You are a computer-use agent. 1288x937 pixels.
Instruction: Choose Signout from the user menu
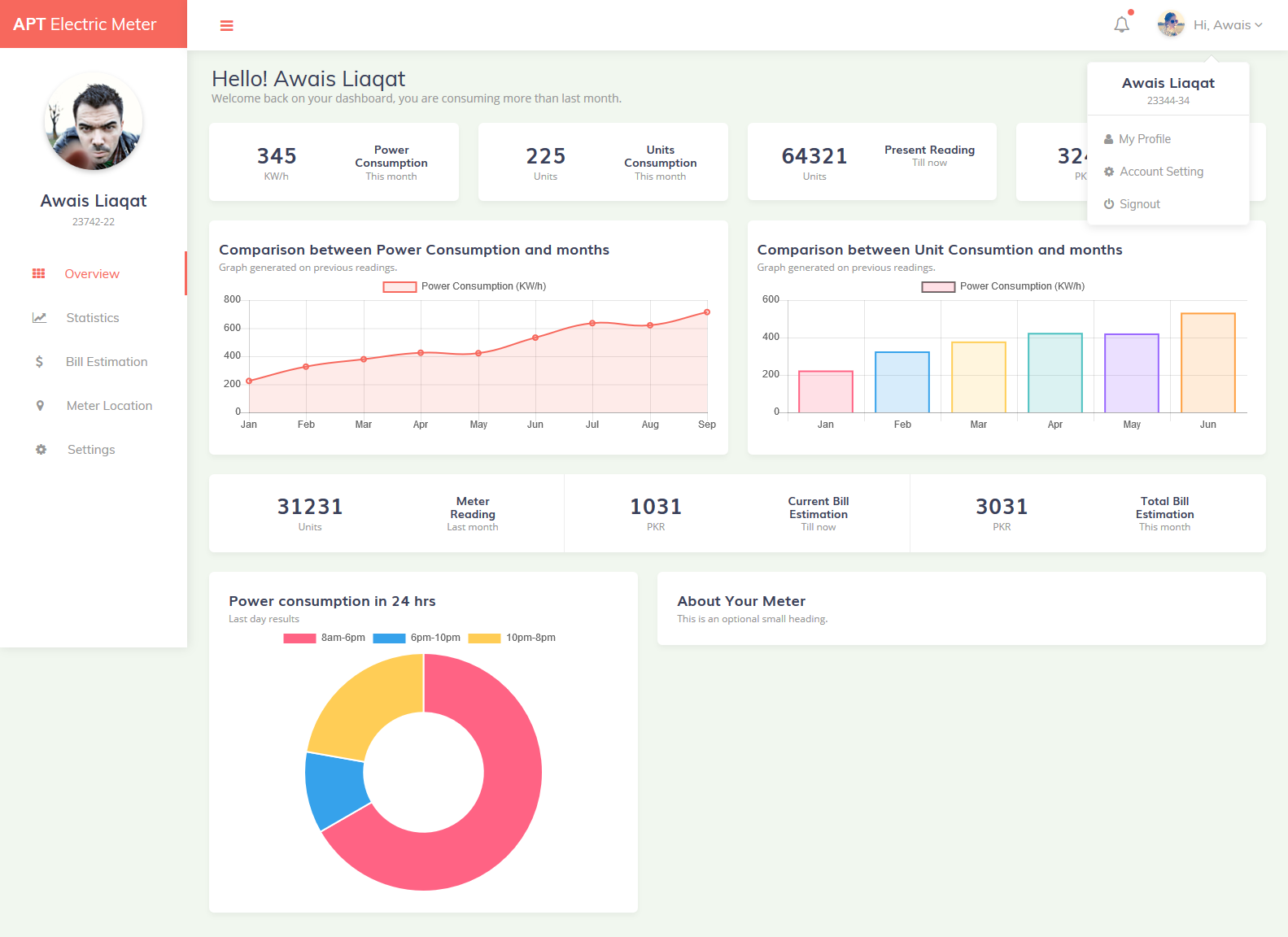[x=1168, y=204]
